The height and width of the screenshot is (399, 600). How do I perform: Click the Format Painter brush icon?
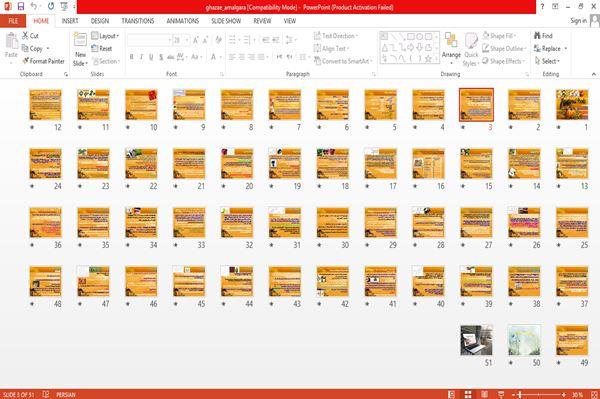coord(26,61)
